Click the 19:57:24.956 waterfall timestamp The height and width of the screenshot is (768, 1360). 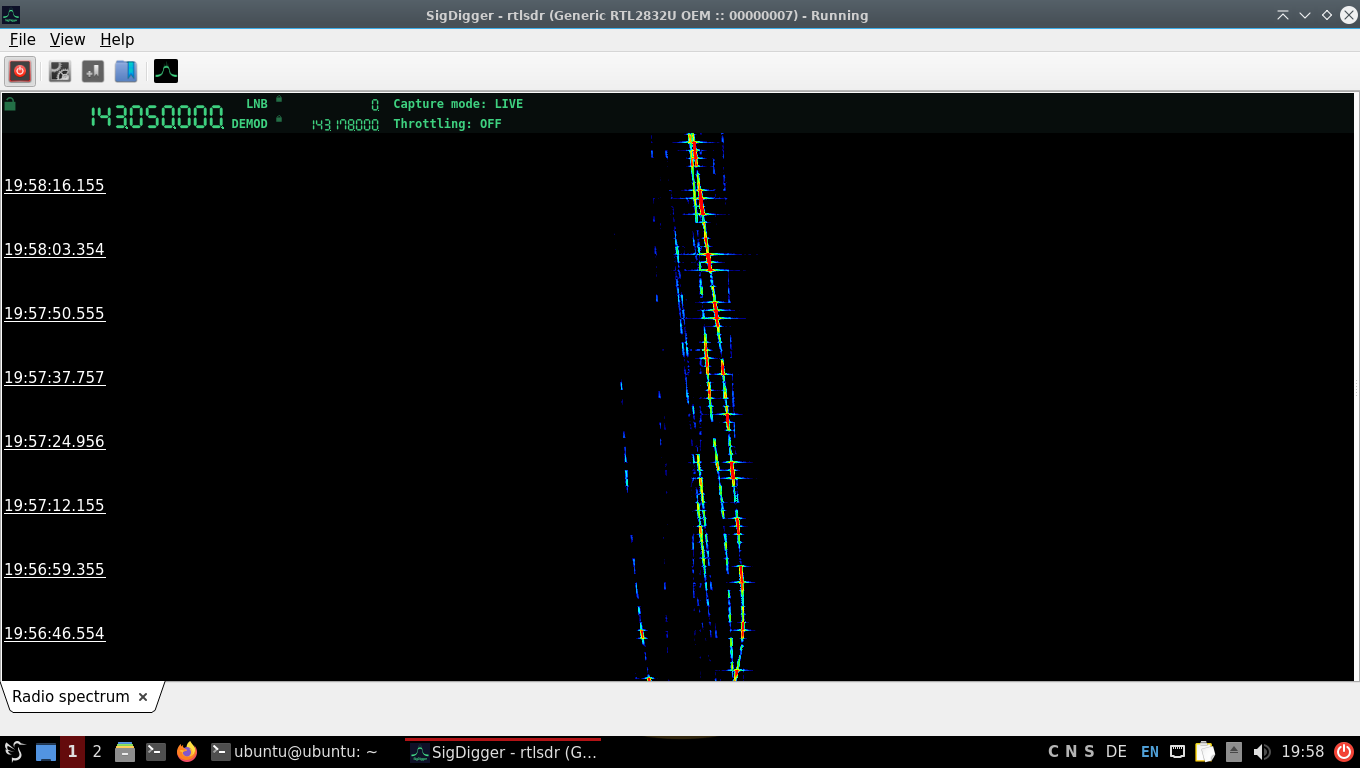pyautogui.click(x=54, y=442)
